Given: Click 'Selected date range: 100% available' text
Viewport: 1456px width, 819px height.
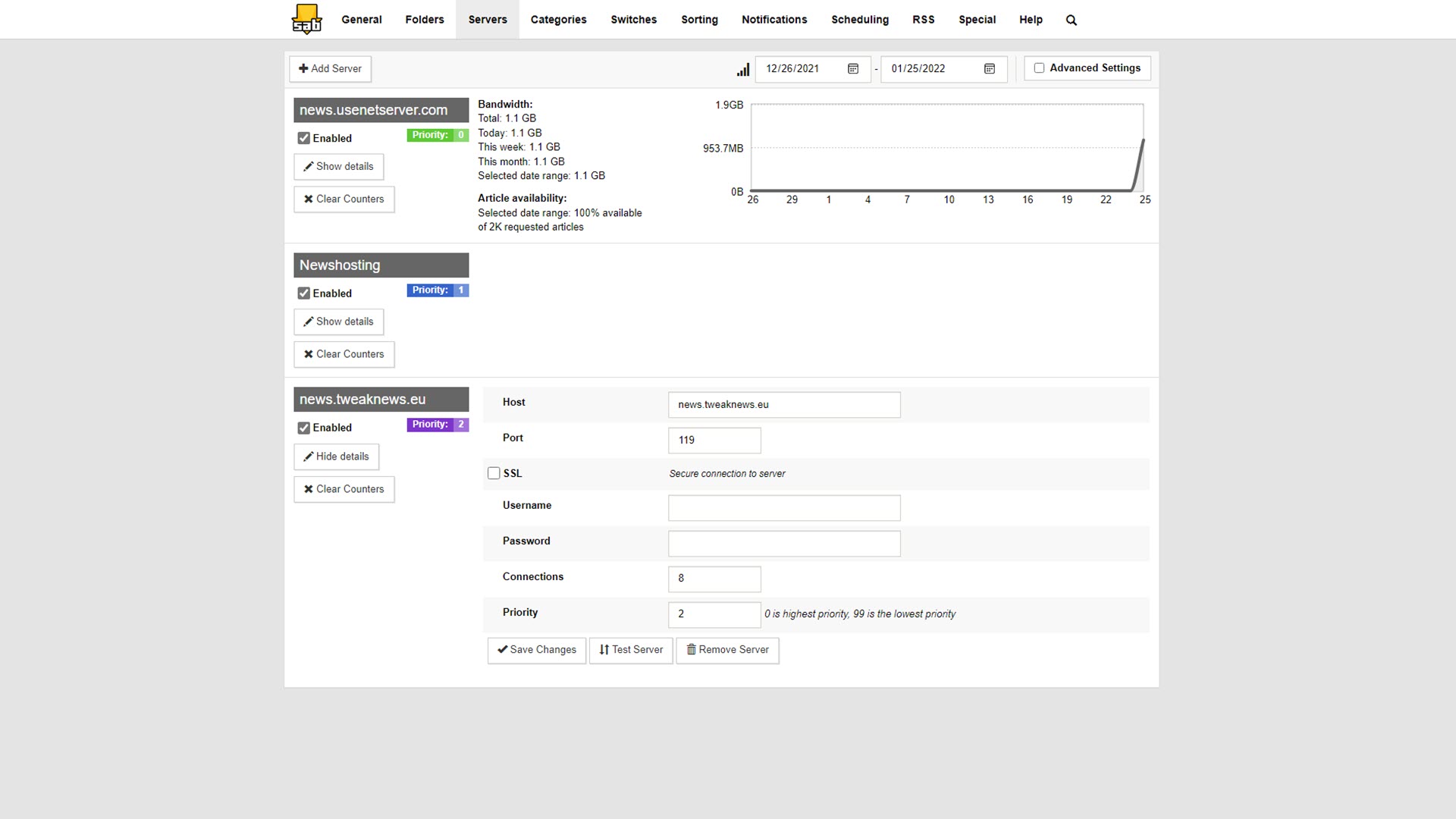Looking at the screenshot, I should 560,213.
